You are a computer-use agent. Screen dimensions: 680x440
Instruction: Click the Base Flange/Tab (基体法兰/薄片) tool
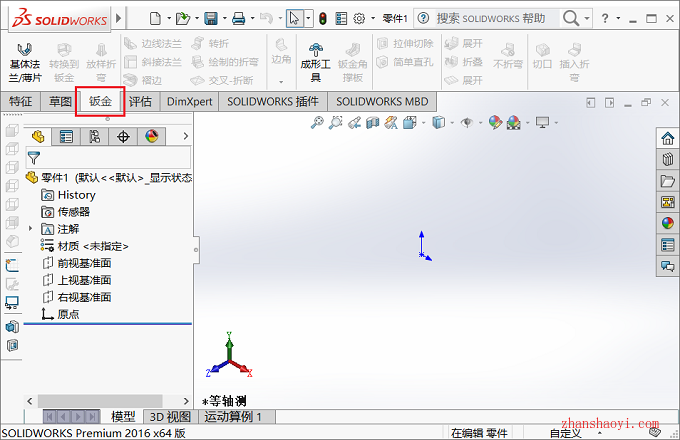[25, 62]
